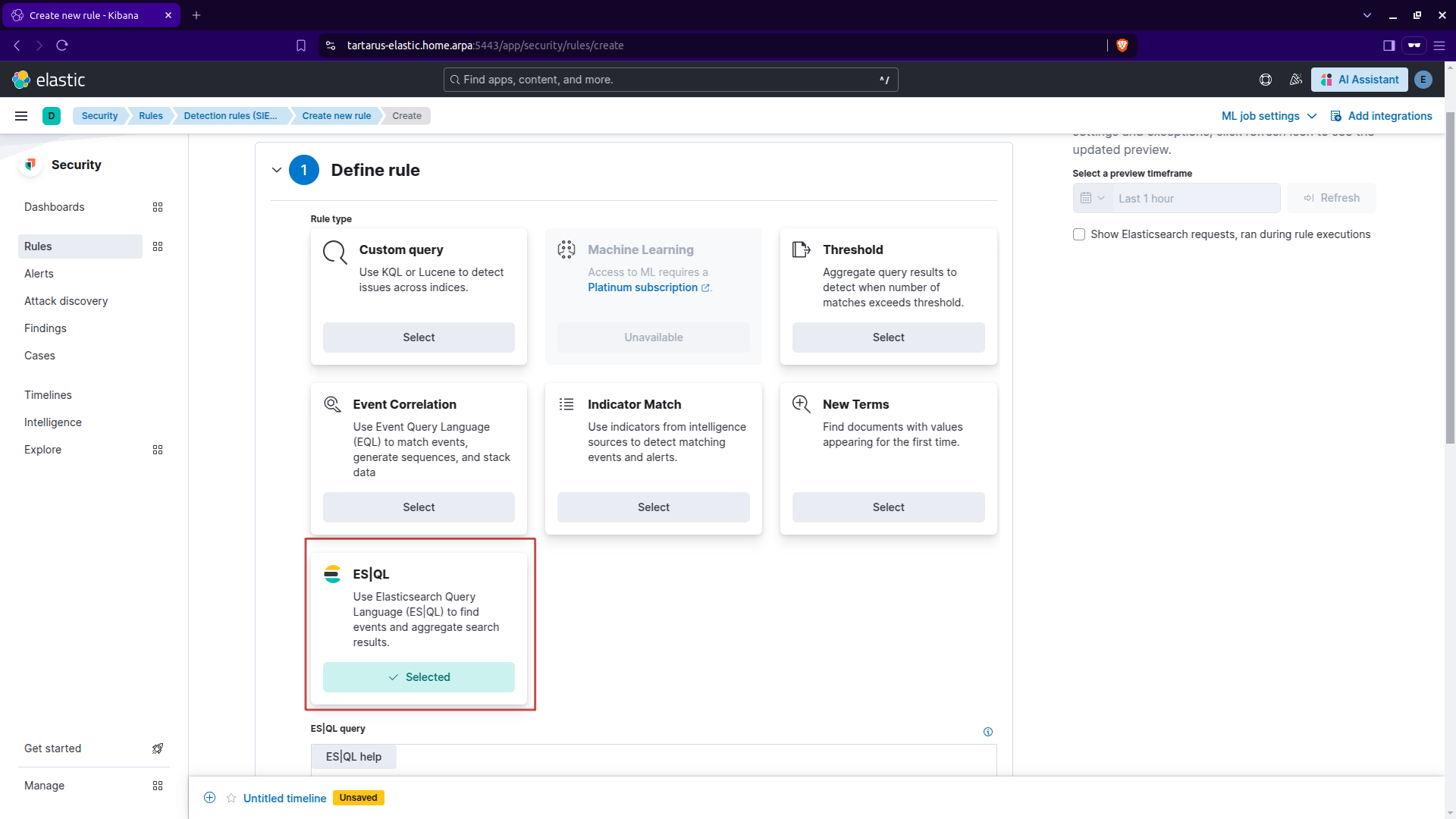Image resolution: width=1456 pixels, height=819 pixels.
Task: Open the newsfeed celebration icon
Action: point(1295,80)
